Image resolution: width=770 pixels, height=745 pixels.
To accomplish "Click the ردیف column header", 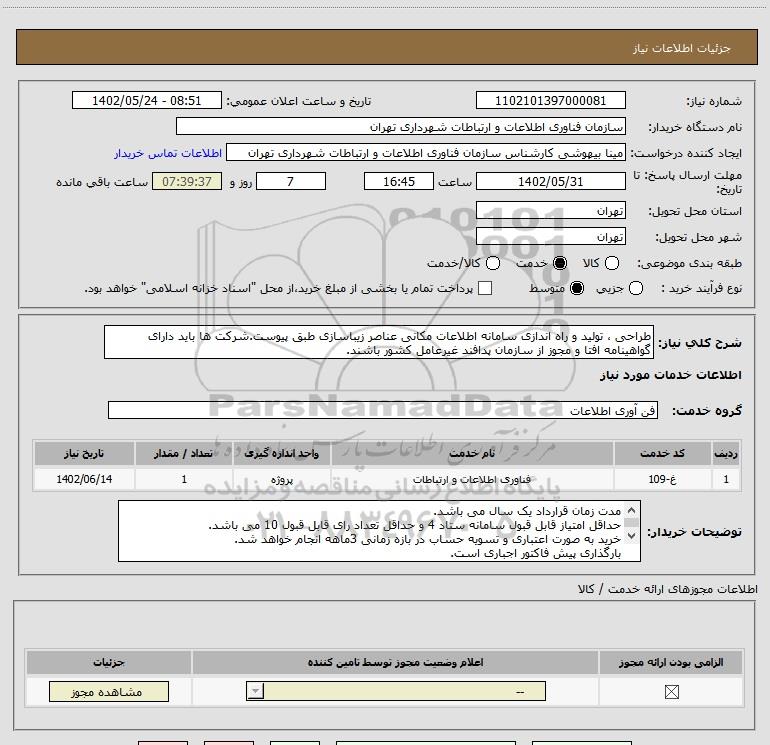I will [726, 453].
